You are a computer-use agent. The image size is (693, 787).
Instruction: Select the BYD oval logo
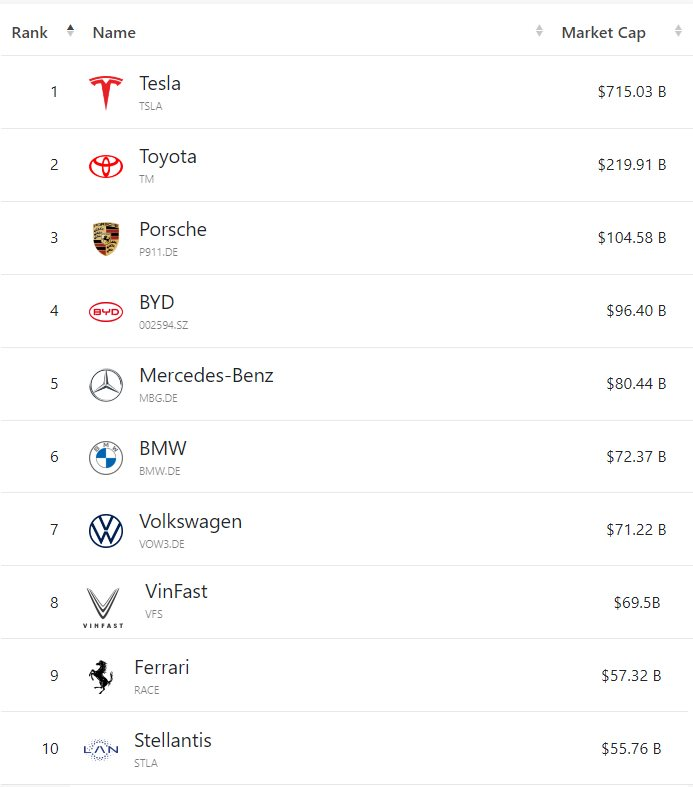(106, 312)
